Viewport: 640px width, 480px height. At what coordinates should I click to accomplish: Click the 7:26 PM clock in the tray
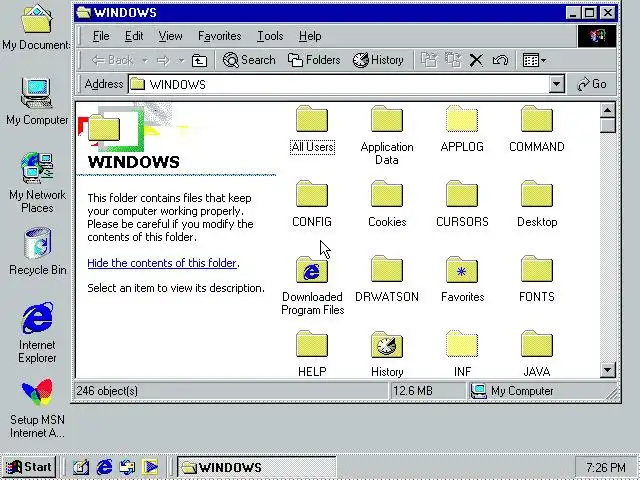606,467
